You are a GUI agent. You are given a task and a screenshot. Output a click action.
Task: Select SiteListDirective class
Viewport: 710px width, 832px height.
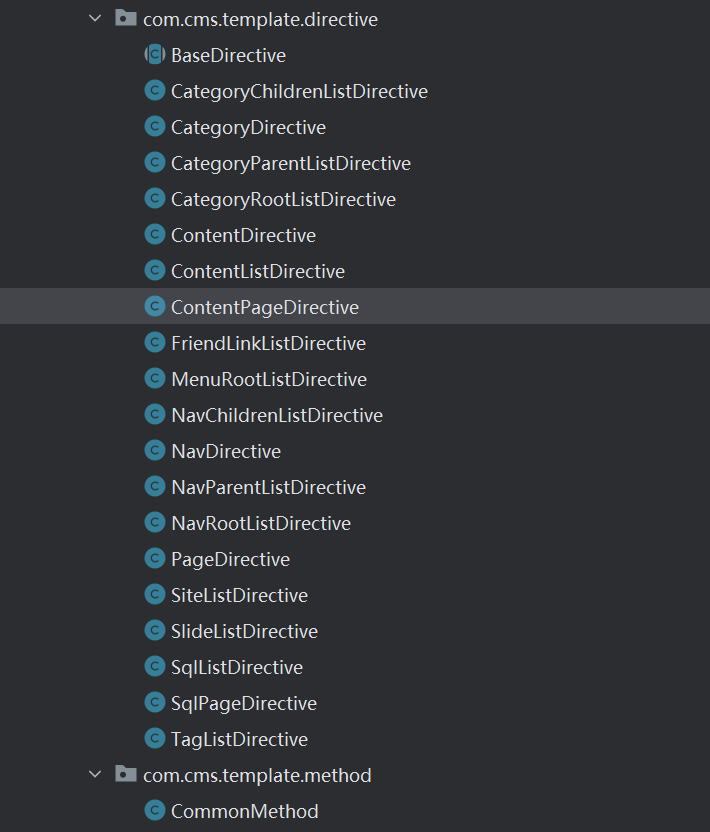point(239,595)
